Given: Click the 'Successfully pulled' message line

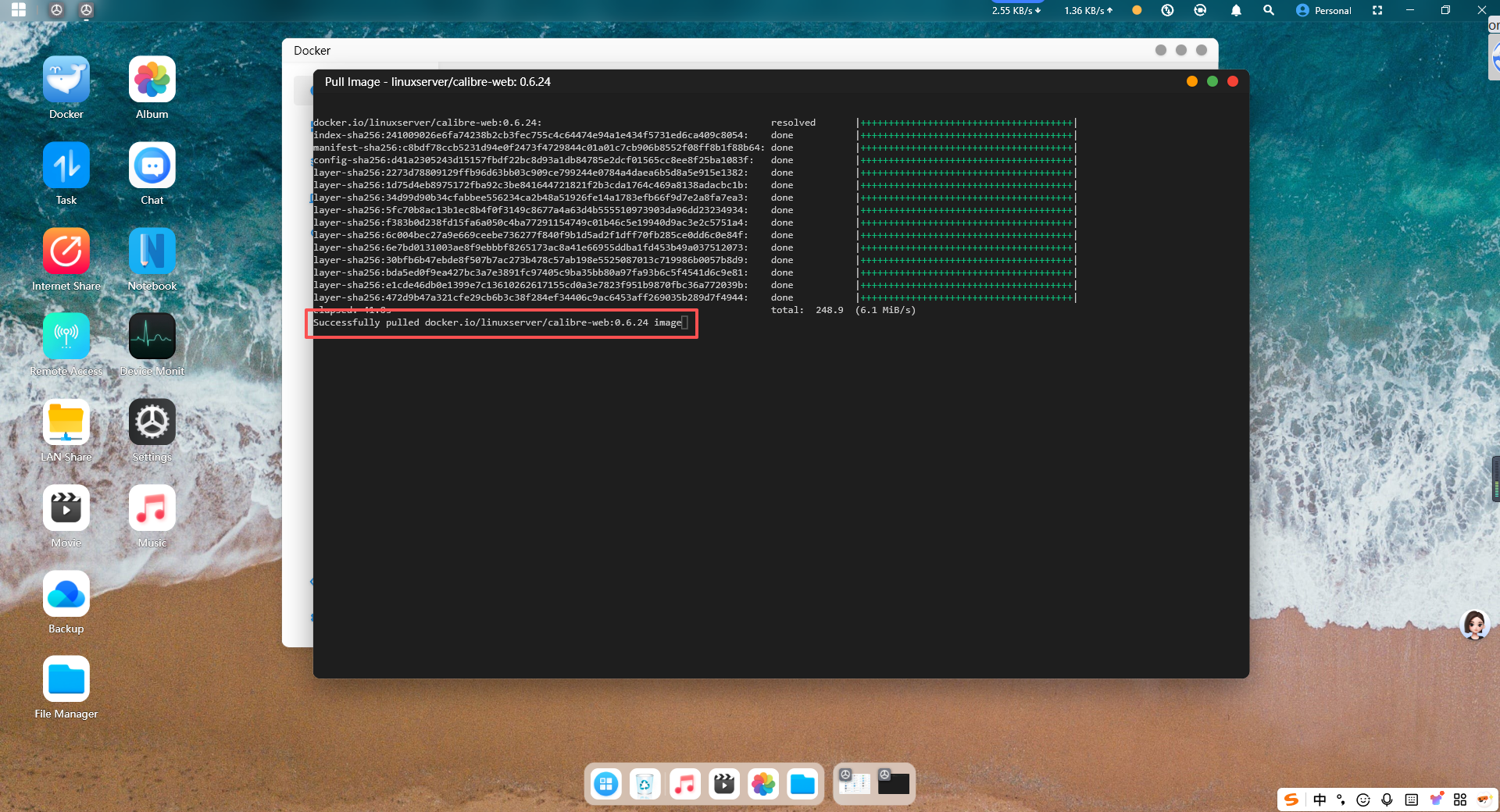Looking at the screenshot, I should [x=497, y=322].
